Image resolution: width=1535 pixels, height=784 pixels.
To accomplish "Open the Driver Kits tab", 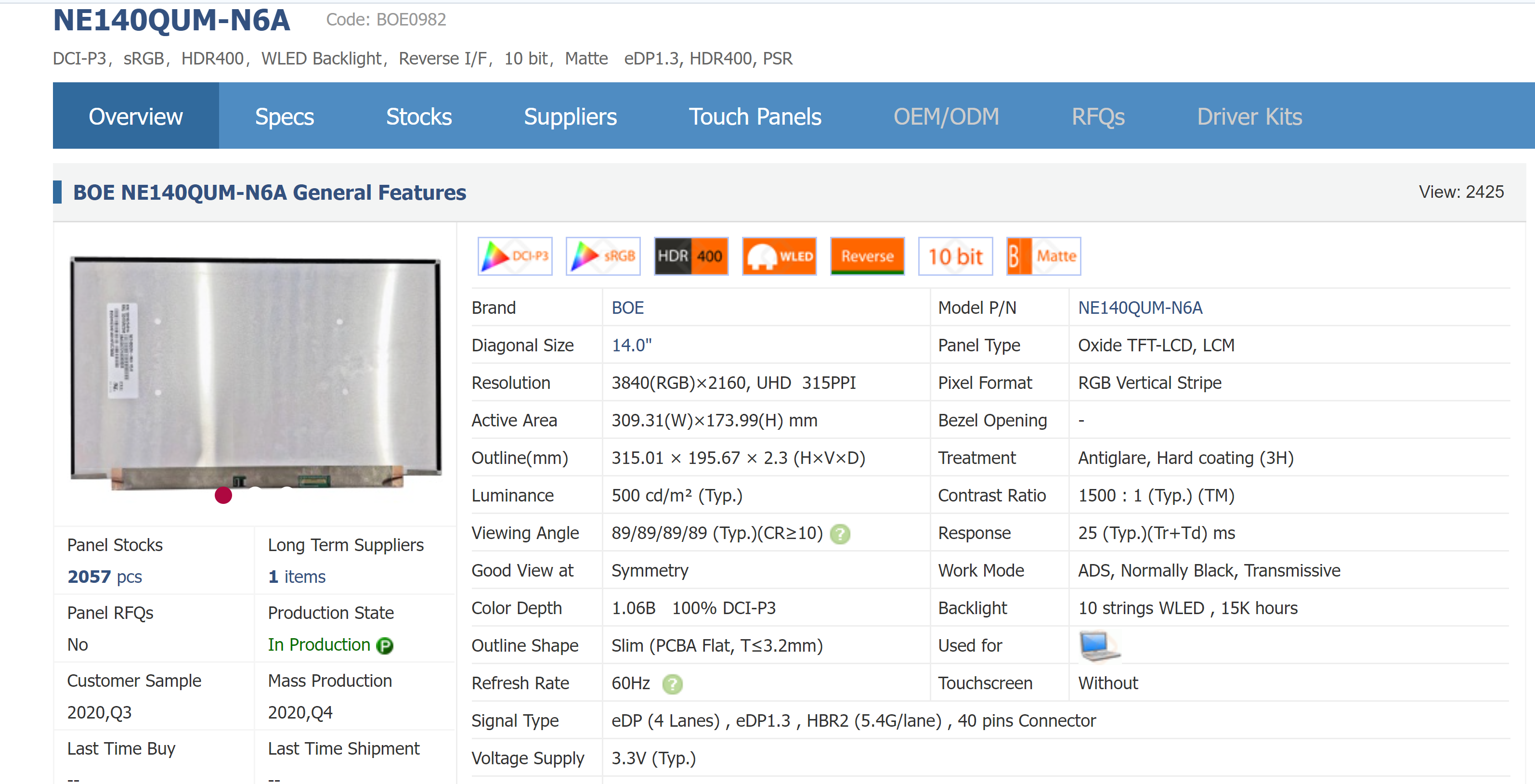I will 1249,116.
